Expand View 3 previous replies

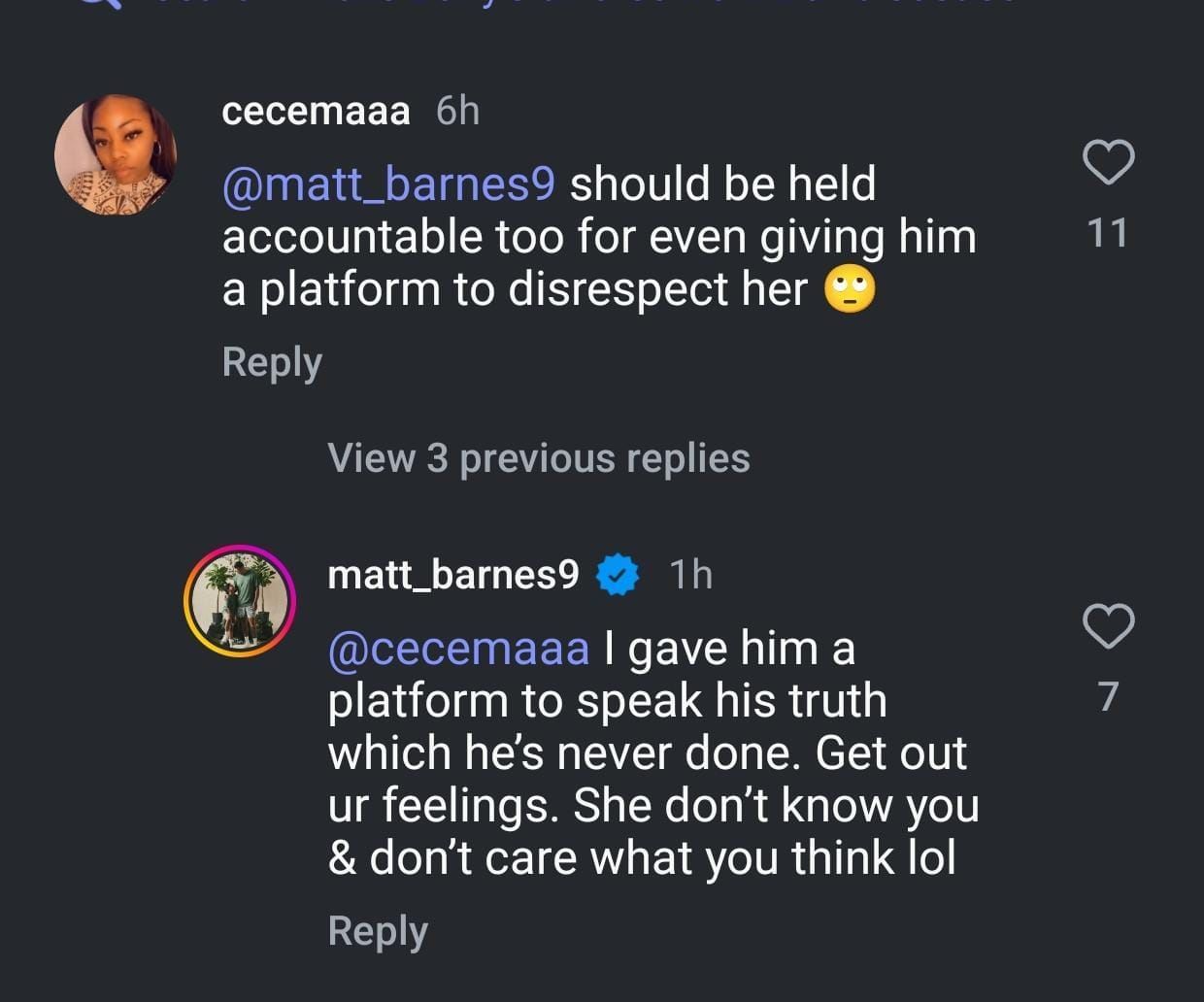click(x=539, y=458)
